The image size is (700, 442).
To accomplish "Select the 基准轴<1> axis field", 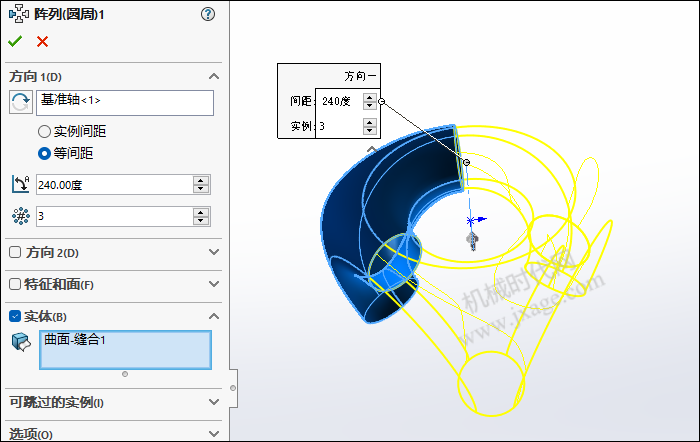I will point(125,103).
